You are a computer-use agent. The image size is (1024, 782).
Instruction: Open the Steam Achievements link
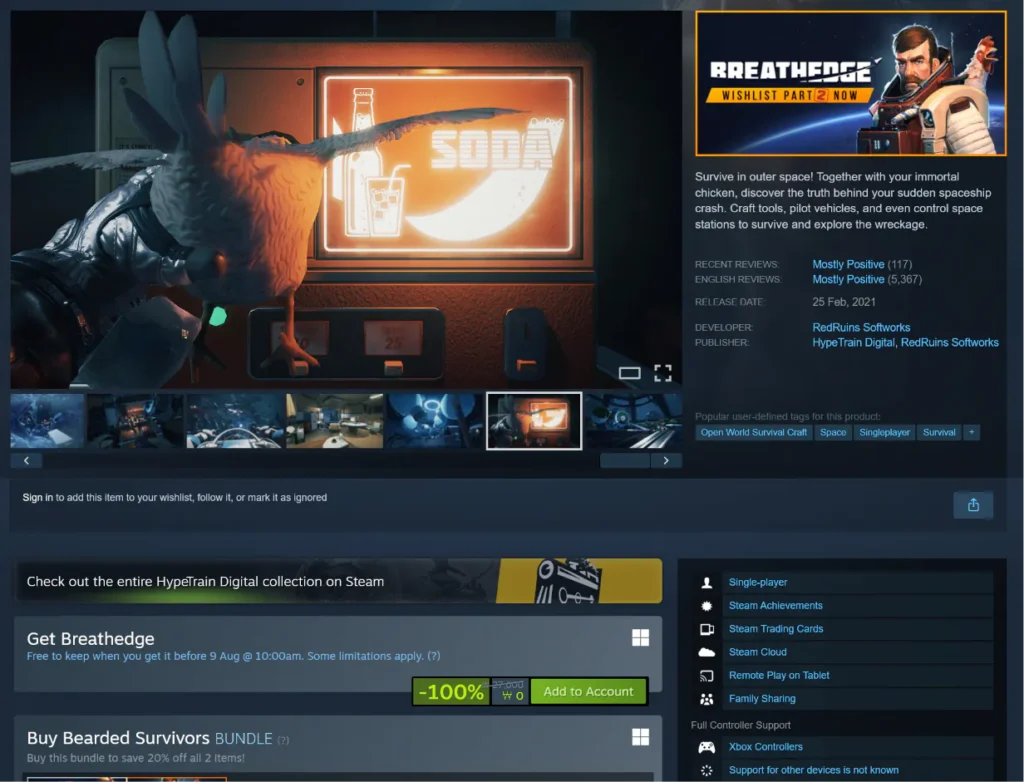(x=775, y=606)
